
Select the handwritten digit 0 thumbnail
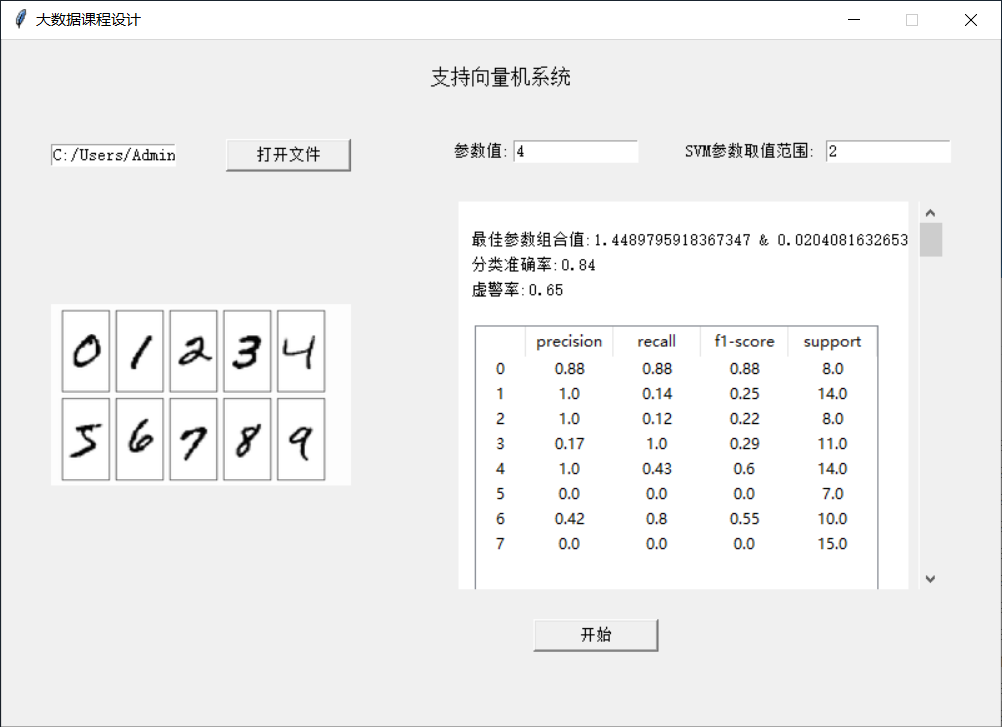coord(85,352)
